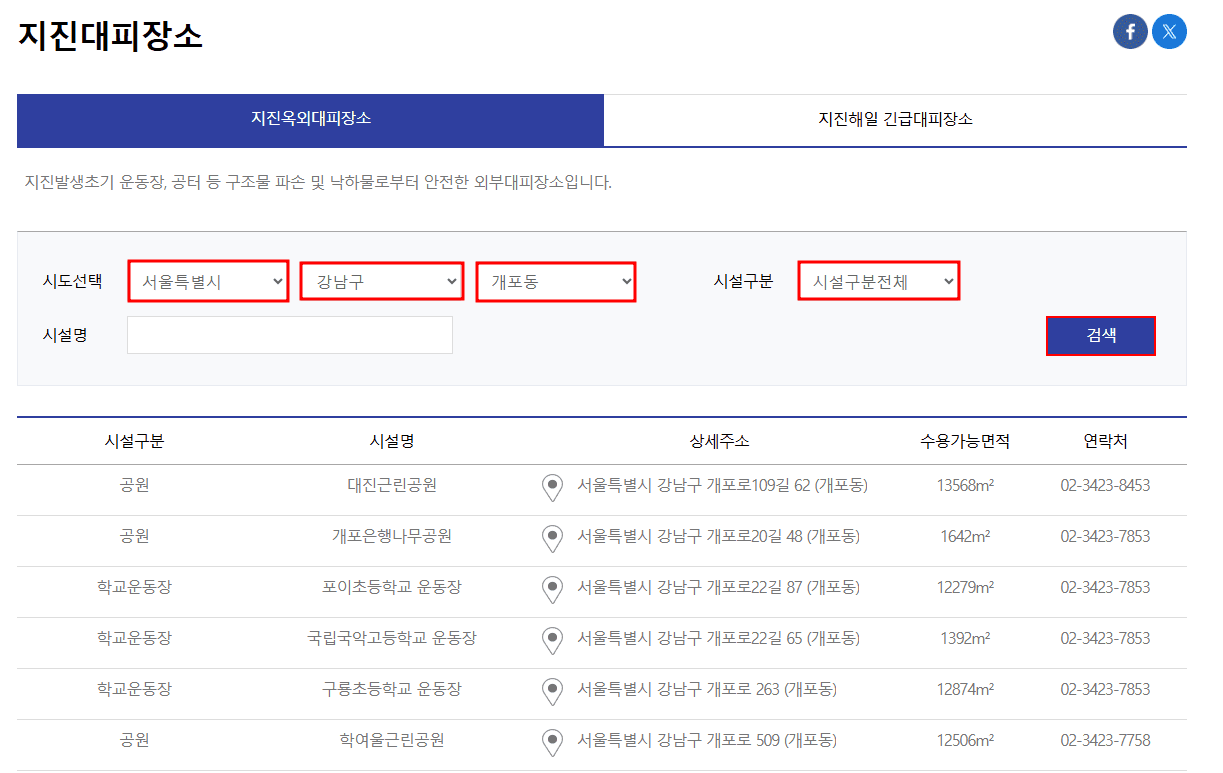Click map pin icon for 학여울근린공원
Viewport: 1223px width, 773px height.
(552, 743)
